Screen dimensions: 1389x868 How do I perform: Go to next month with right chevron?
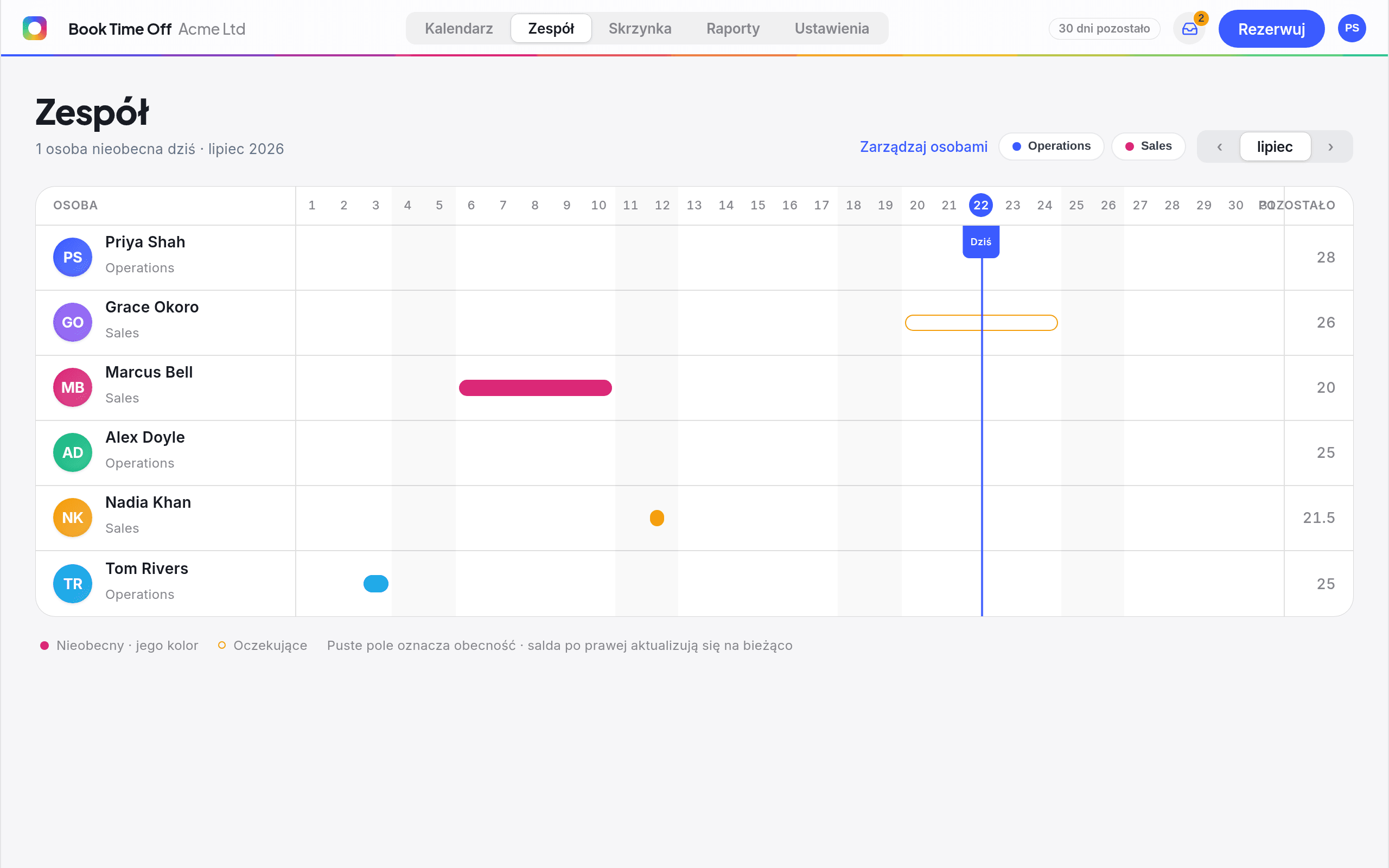[1330, 147]
